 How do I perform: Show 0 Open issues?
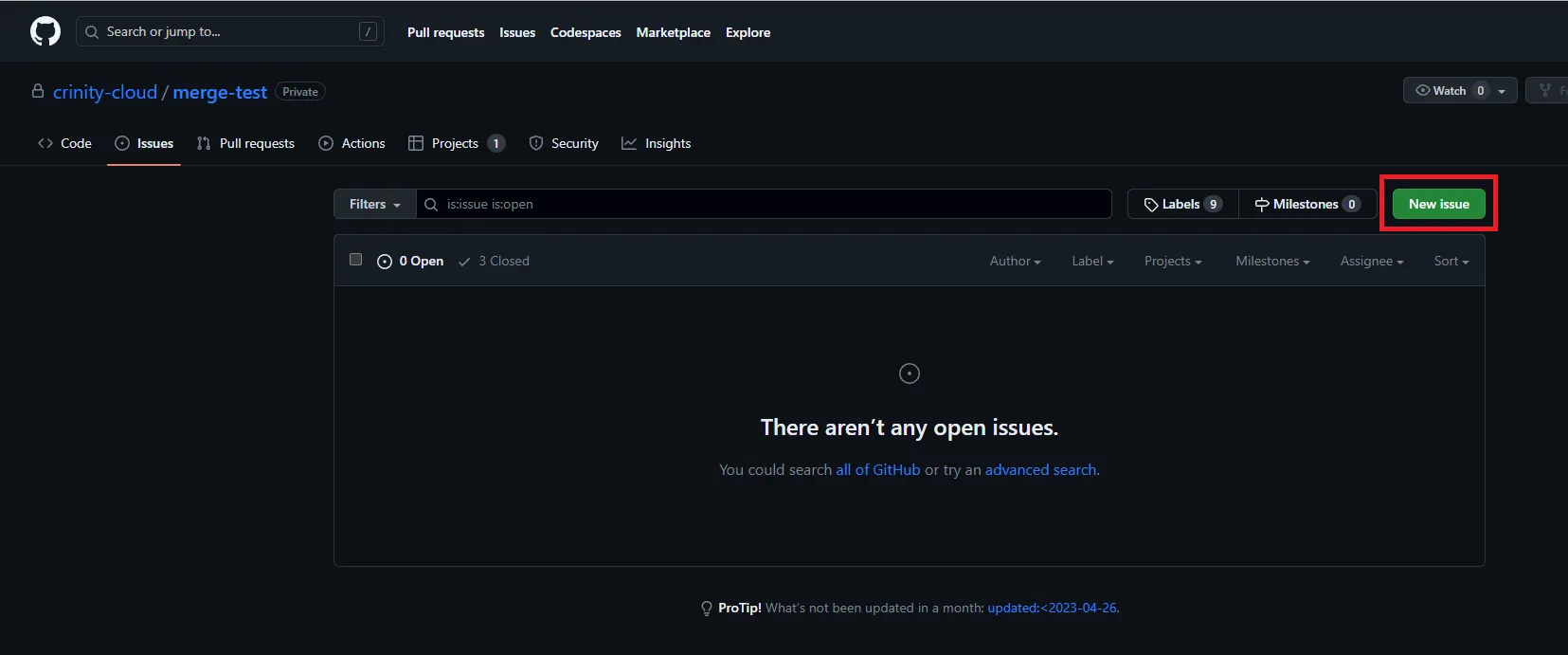pyautogui.click(x=410, y=261)
